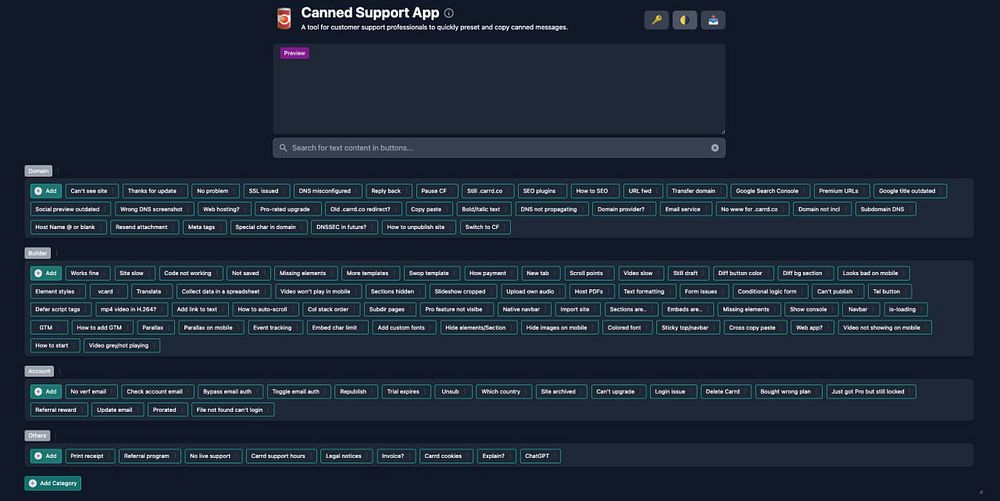Select DNS misconfigured message

point(328,191)
